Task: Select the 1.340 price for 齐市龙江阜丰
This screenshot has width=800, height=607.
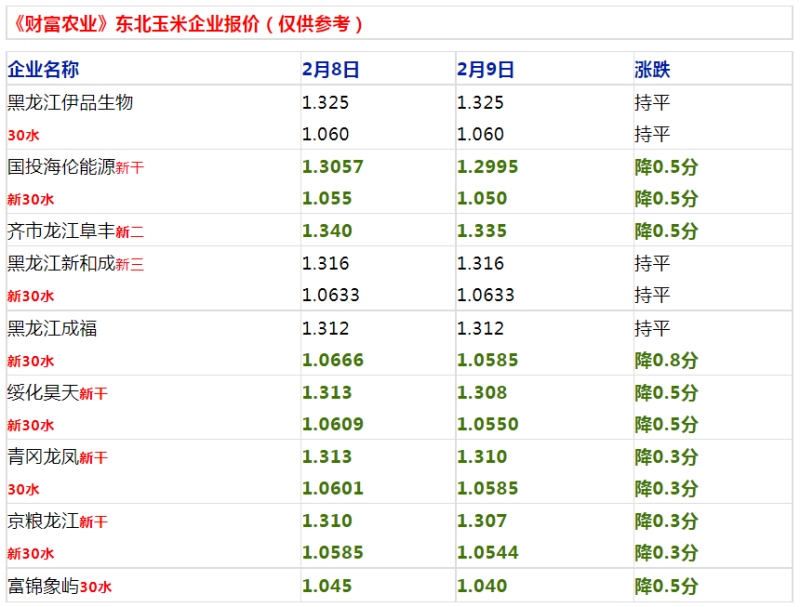Action: point(327,231)
